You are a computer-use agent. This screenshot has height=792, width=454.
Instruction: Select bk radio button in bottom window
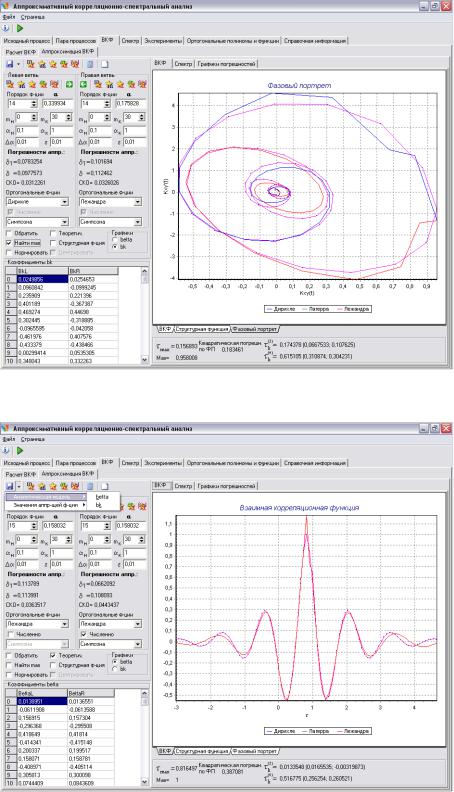point(115,669)
